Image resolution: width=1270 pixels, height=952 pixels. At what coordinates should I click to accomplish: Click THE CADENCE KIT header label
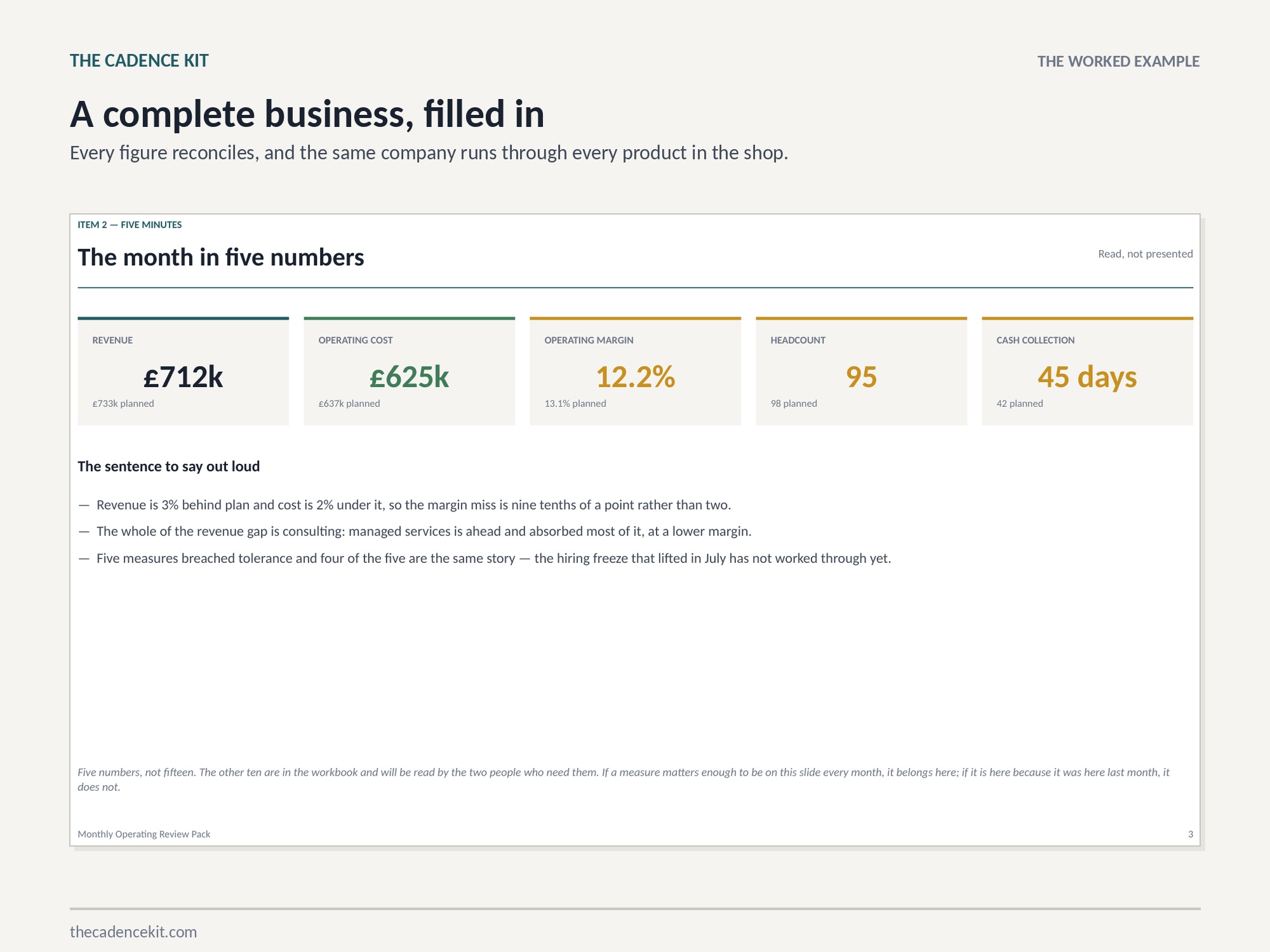pos(139,61)
